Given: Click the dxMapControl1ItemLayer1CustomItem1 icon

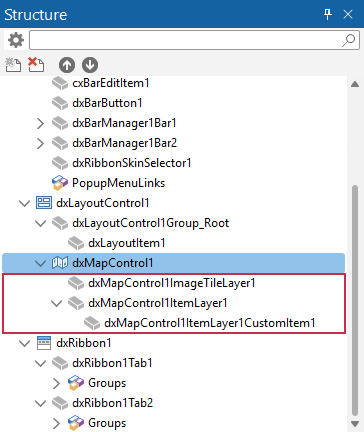Looking at the screenshot, I should 92,323.
